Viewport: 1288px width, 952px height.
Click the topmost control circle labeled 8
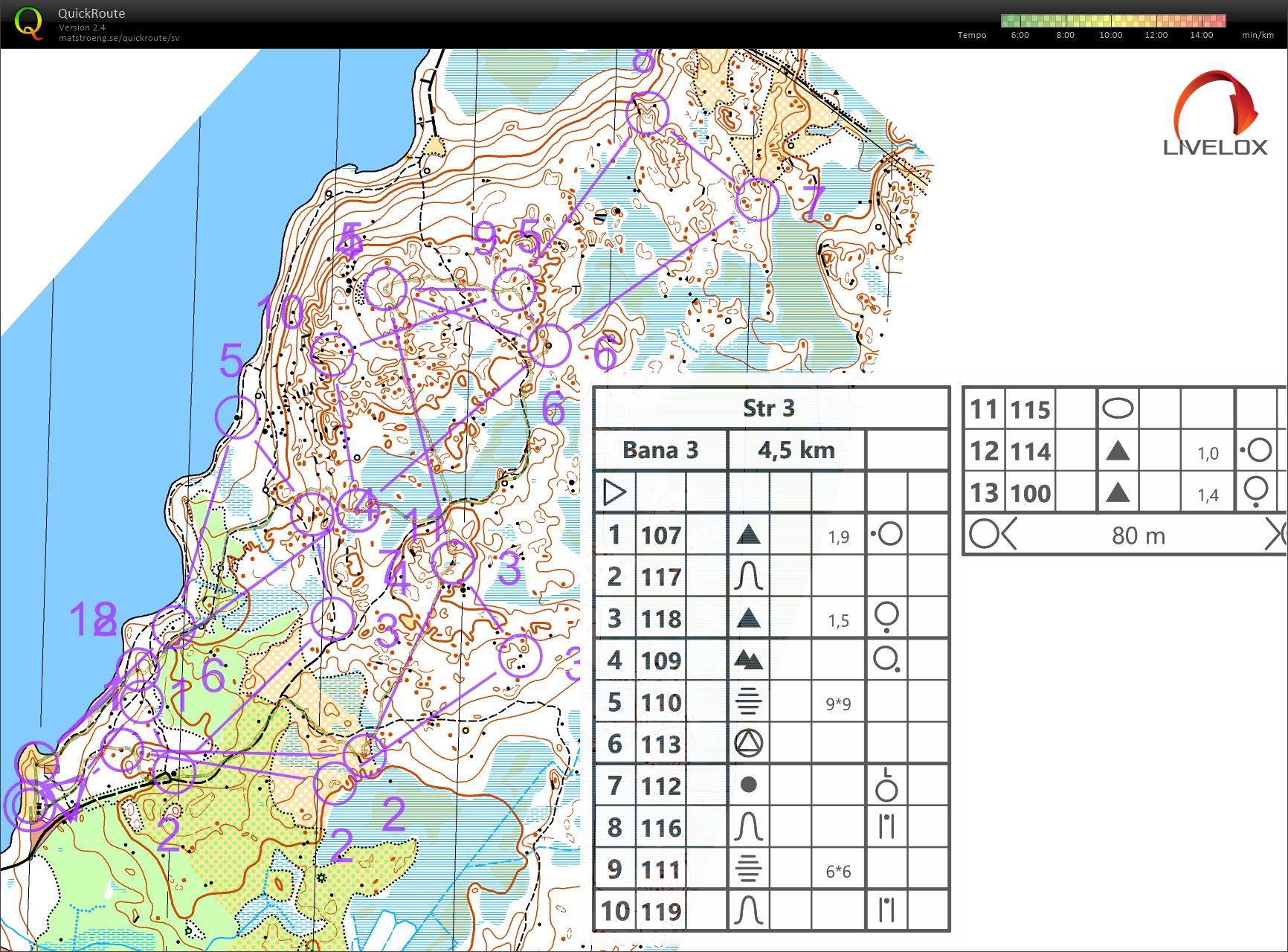point(647,113)
